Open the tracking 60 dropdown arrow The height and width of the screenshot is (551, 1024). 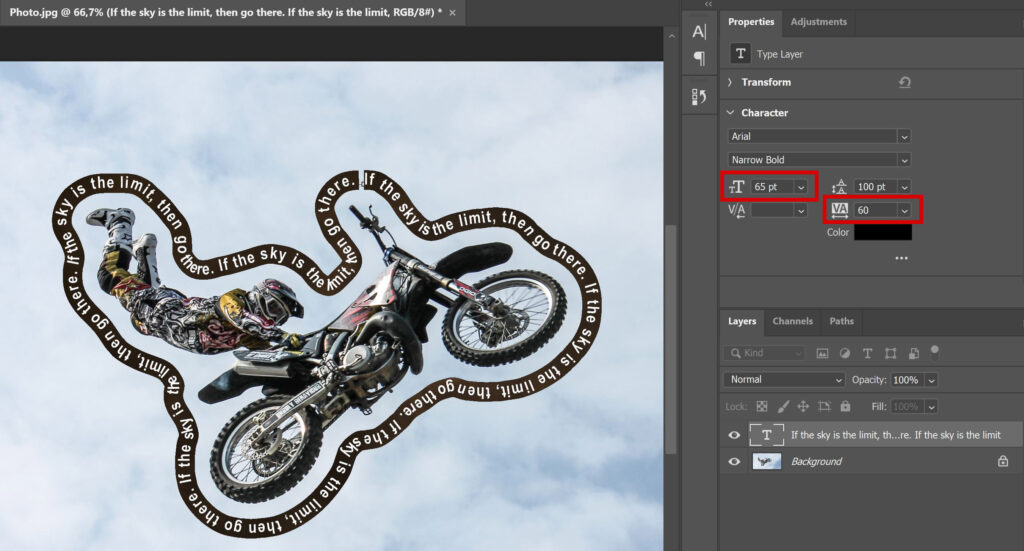[904, 210]
